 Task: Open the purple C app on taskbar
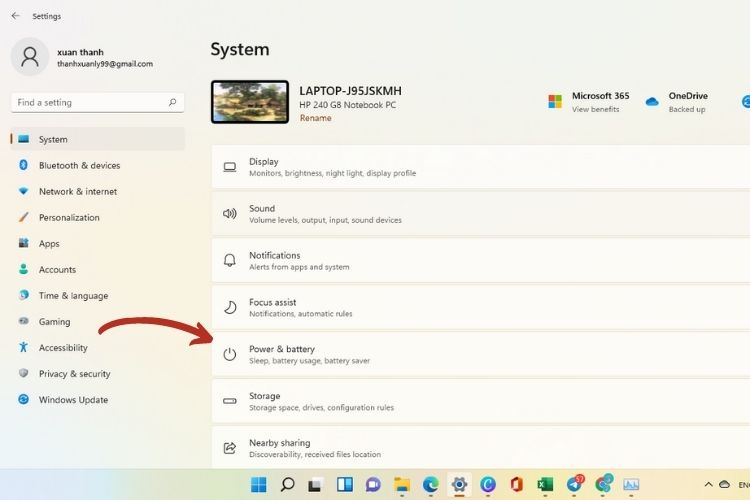[488, 485]
